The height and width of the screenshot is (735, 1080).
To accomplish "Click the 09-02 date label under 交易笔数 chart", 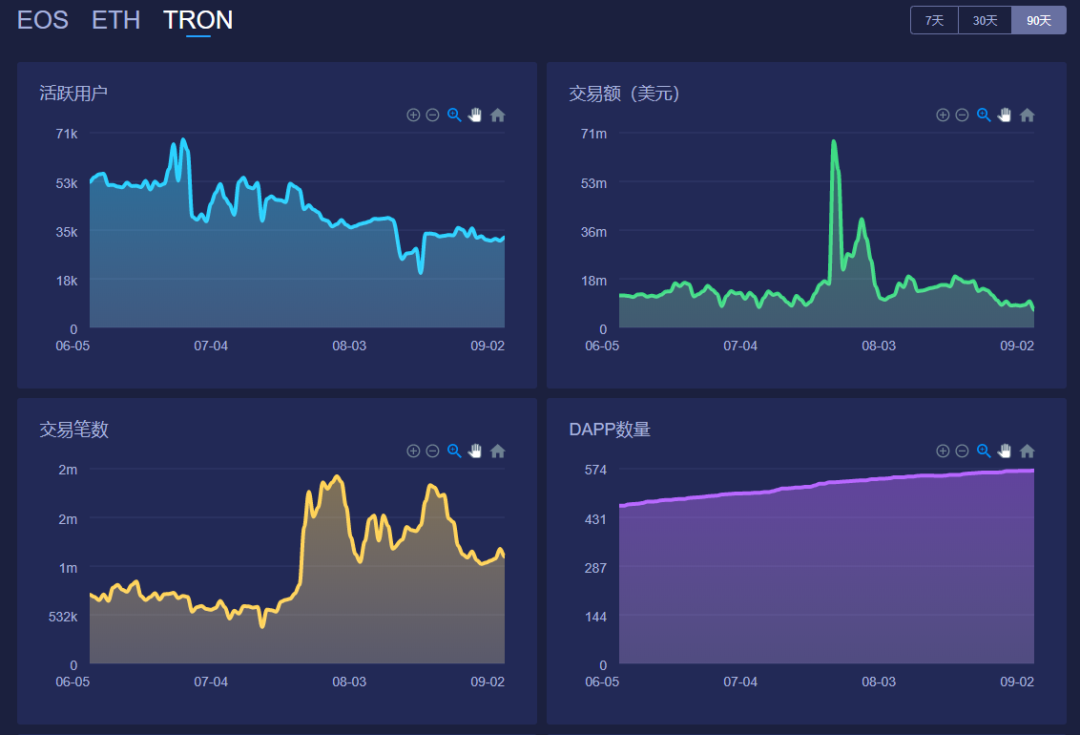I will [x=488, y=682].
